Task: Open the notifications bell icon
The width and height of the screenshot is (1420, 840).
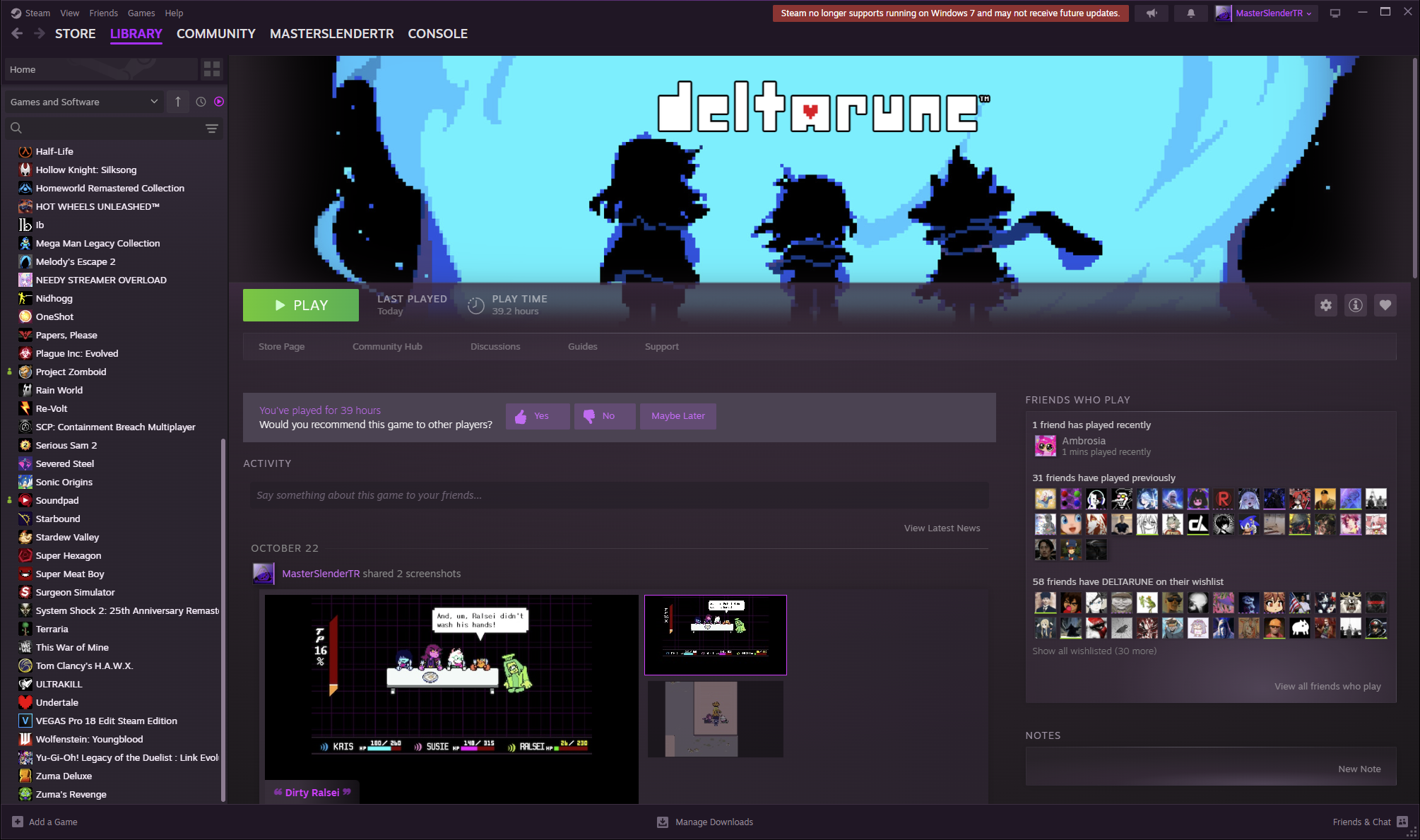Action: tap(1191, 13)
